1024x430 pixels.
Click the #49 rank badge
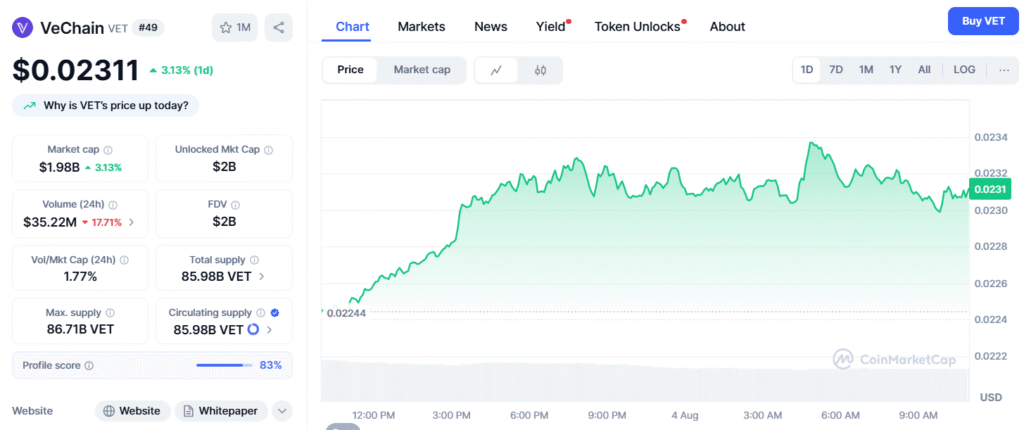[x=148, y=27]
